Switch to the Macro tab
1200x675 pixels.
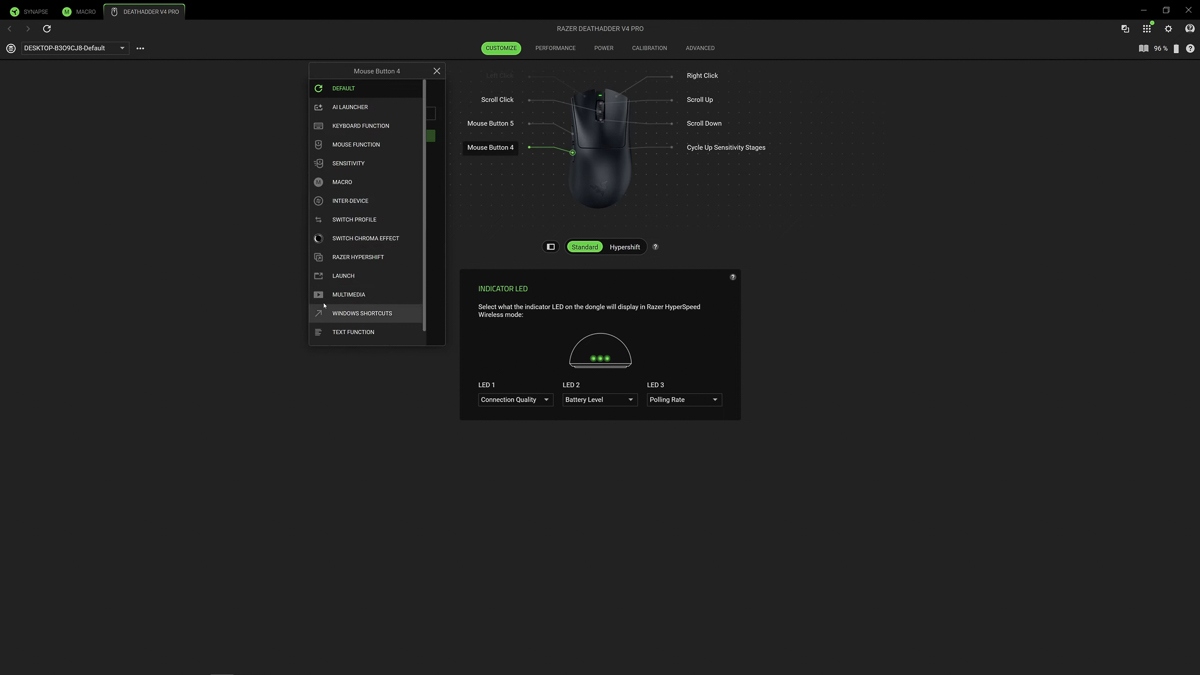click(79, 12)
